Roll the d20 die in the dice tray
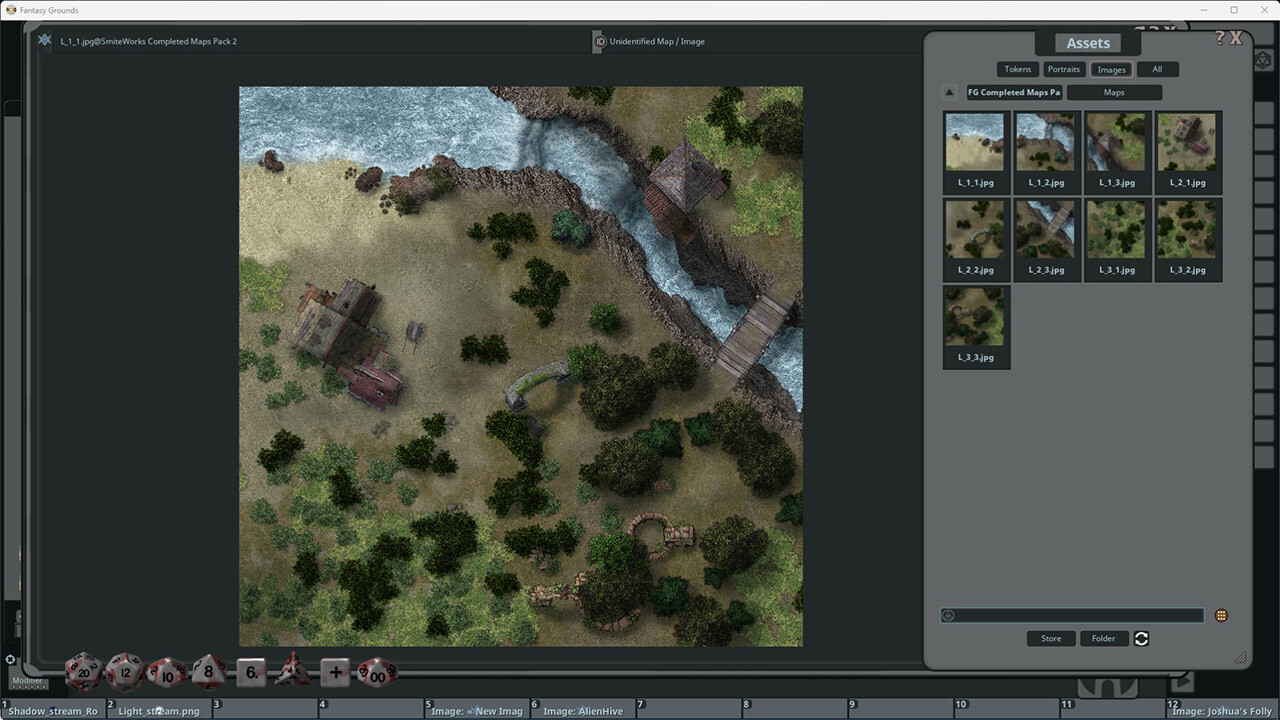Image resolution: width=1280 pixels, height=720 pixels. (82, 672)
